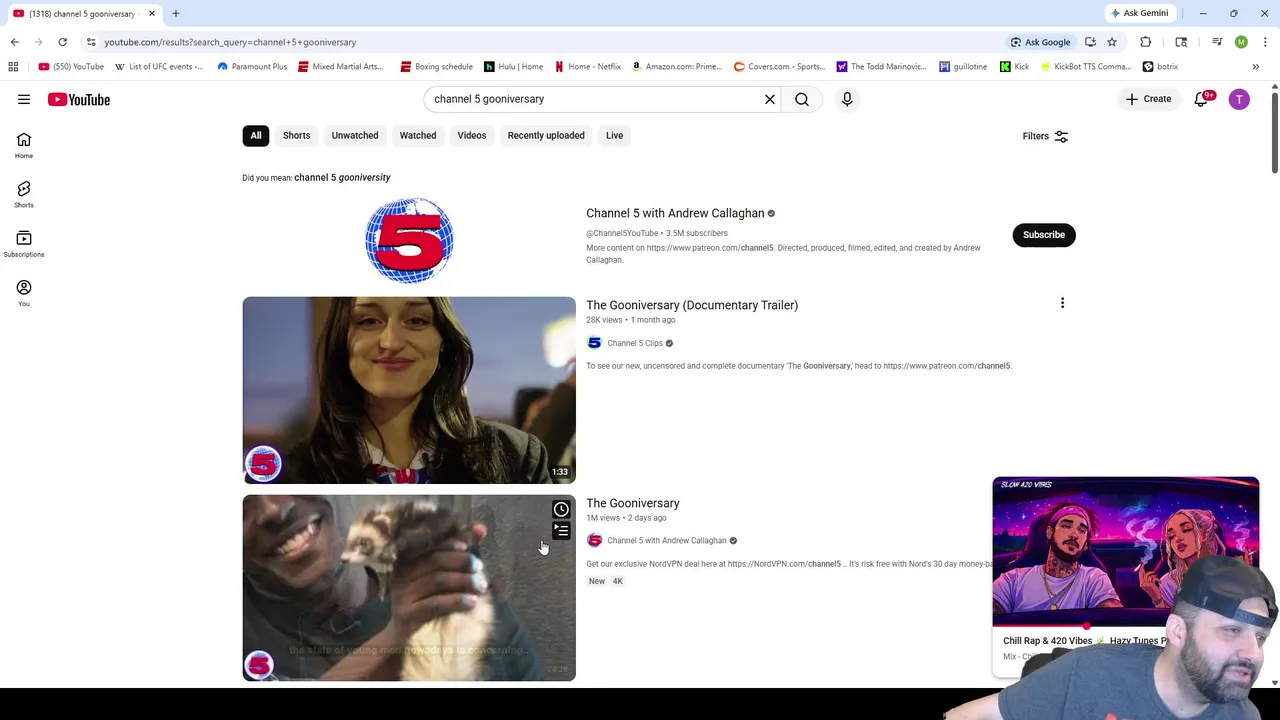Screen dimensions: 1280x720
Task: Click the Create button
Action: coord(1148,99)
